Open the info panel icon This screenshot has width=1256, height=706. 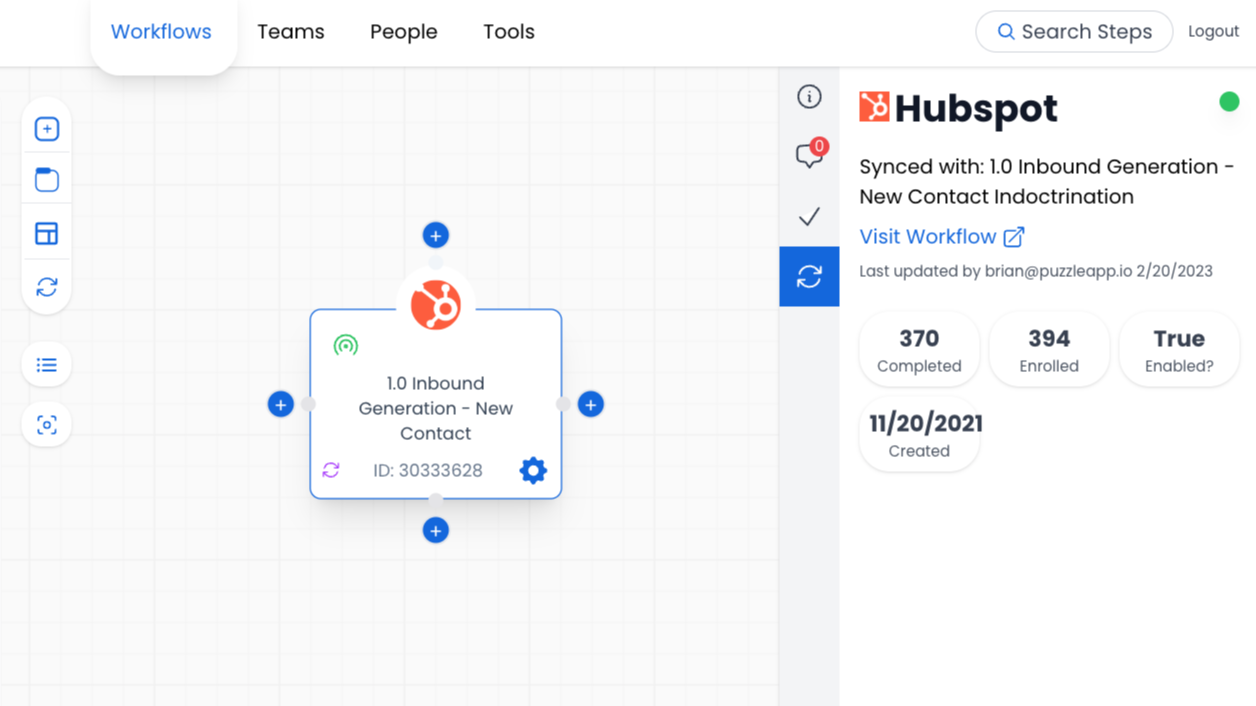coord(809,96)
